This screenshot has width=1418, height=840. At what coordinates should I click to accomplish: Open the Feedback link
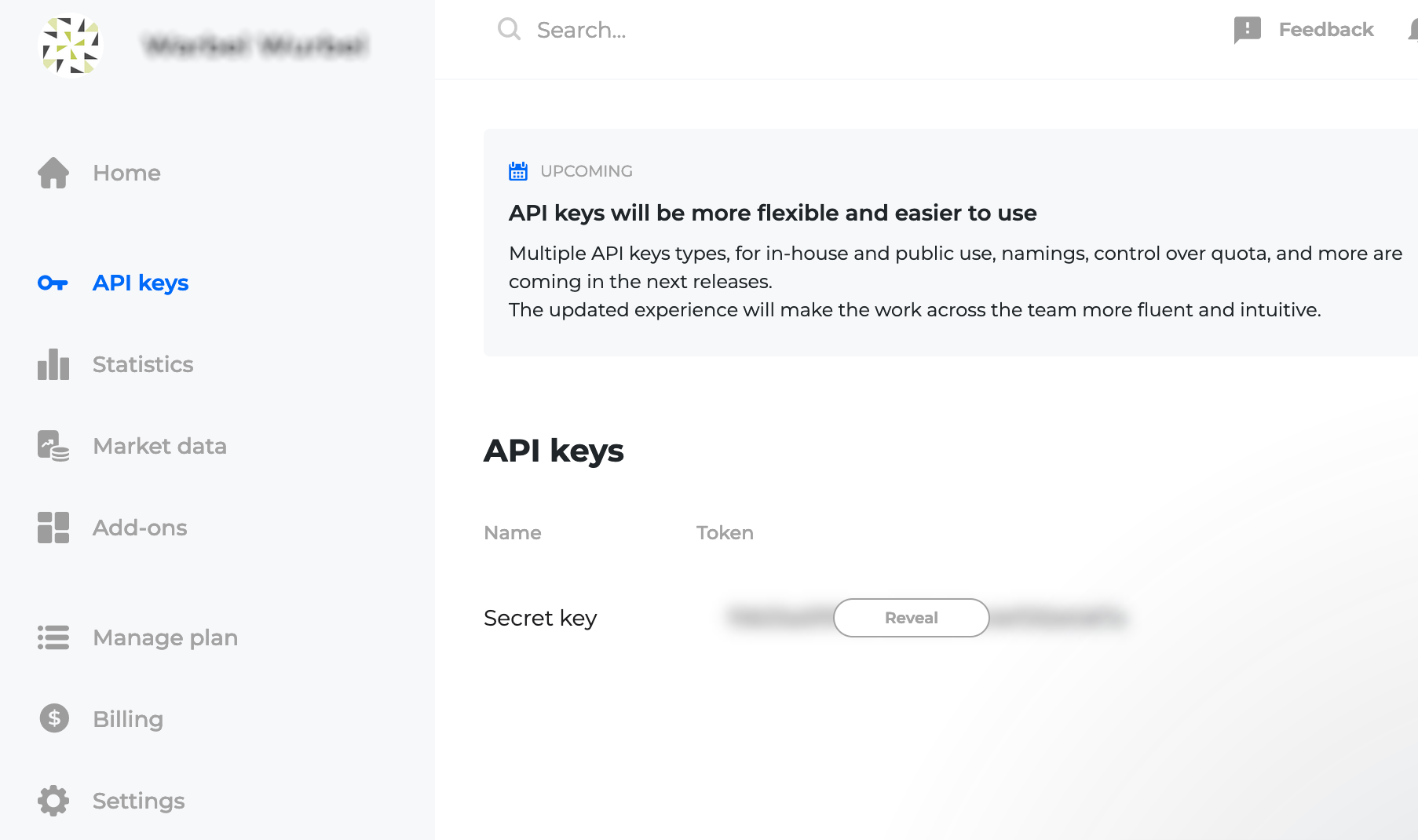pos(1325,30)
